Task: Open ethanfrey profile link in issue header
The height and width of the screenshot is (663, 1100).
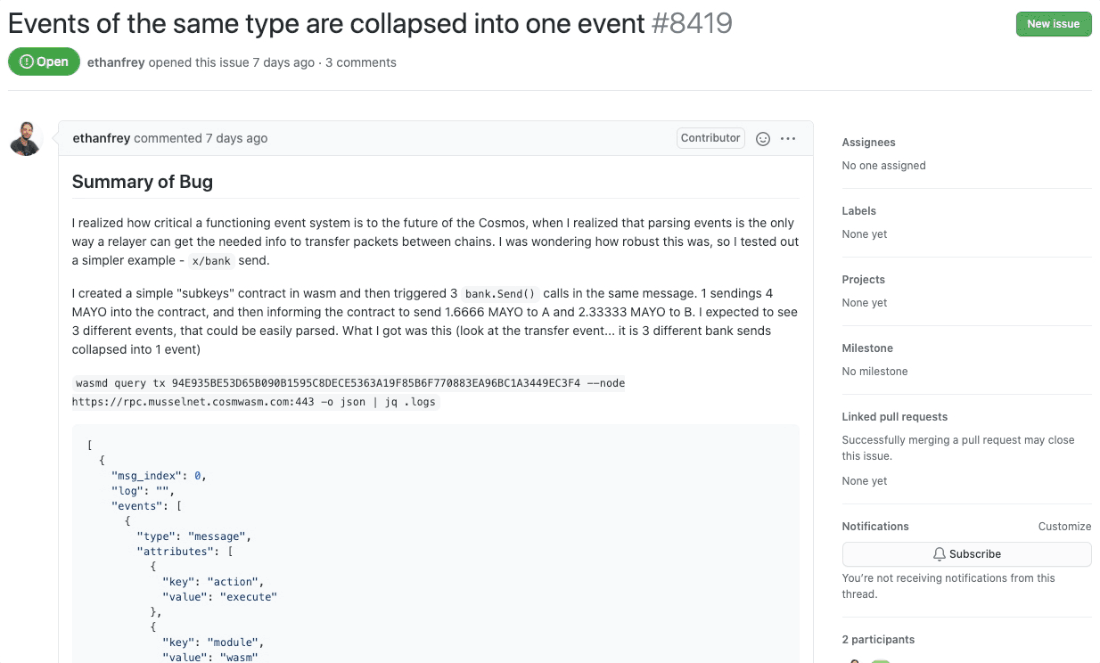Action: click(x=116, y=62)
